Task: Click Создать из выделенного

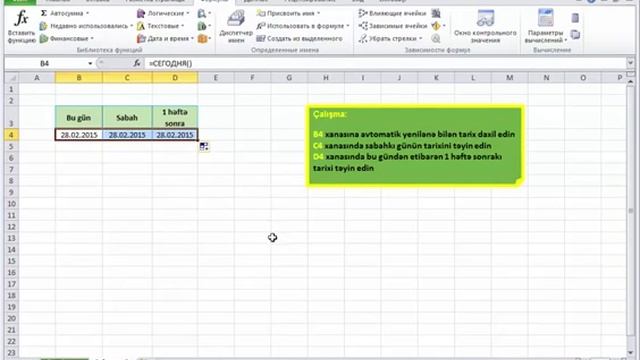Action: [299, 39]
